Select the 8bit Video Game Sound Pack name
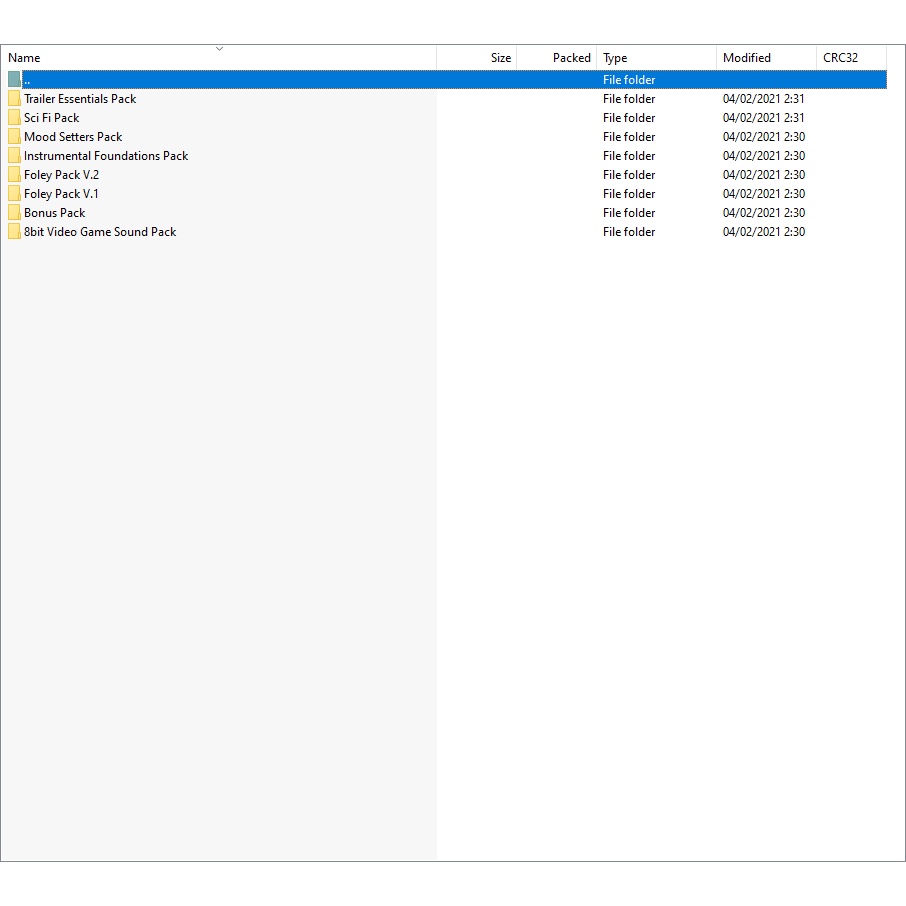This screenshot has width=906, height=906. (x=100, y=232)
